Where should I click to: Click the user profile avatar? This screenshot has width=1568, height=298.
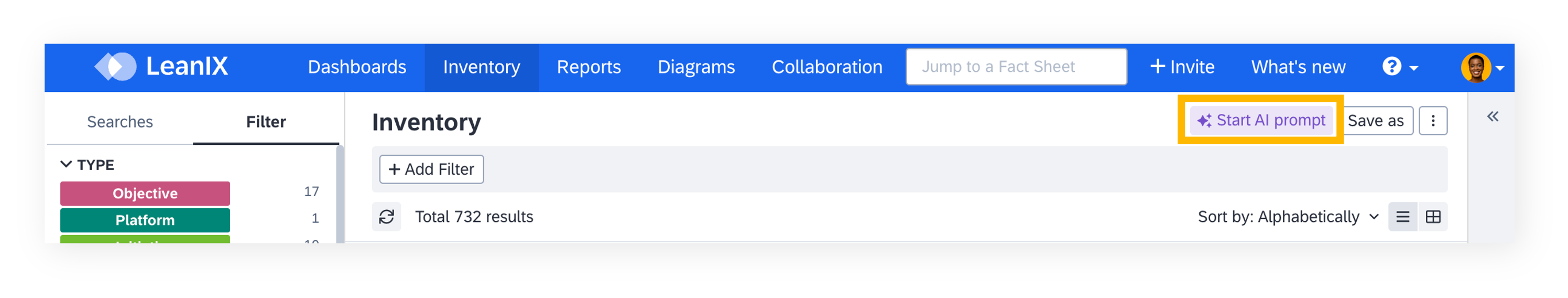1475,67
